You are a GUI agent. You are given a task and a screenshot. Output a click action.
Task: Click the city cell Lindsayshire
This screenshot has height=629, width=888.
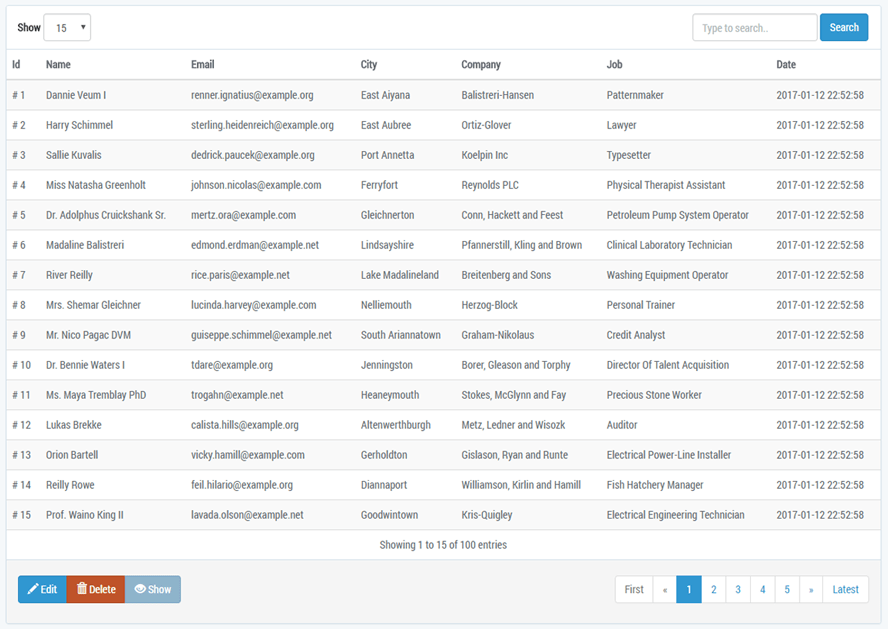tap(387, 245)
